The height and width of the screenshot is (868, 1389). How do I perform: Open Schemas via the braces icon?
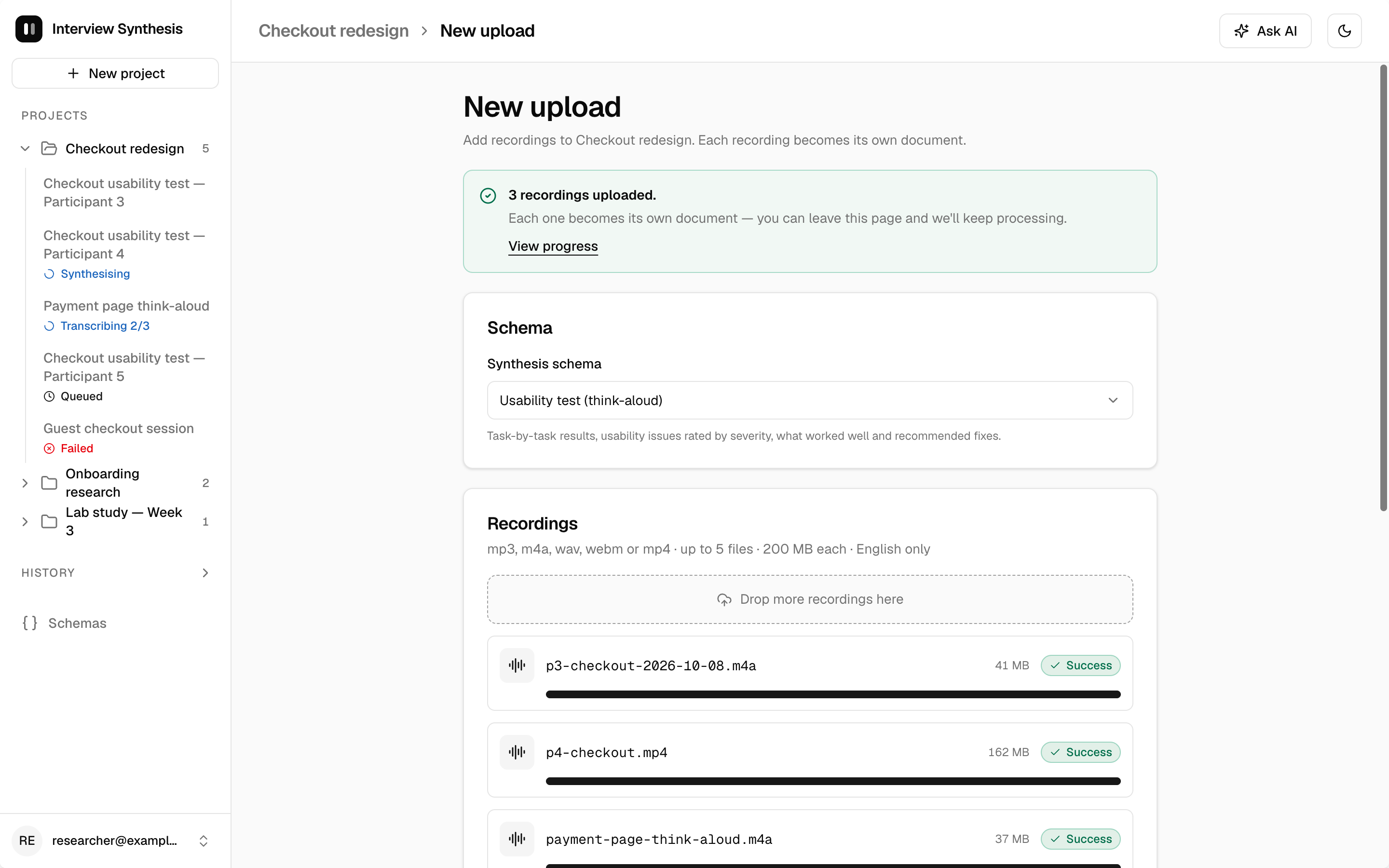pyautogui.click(x=30, y=623)
